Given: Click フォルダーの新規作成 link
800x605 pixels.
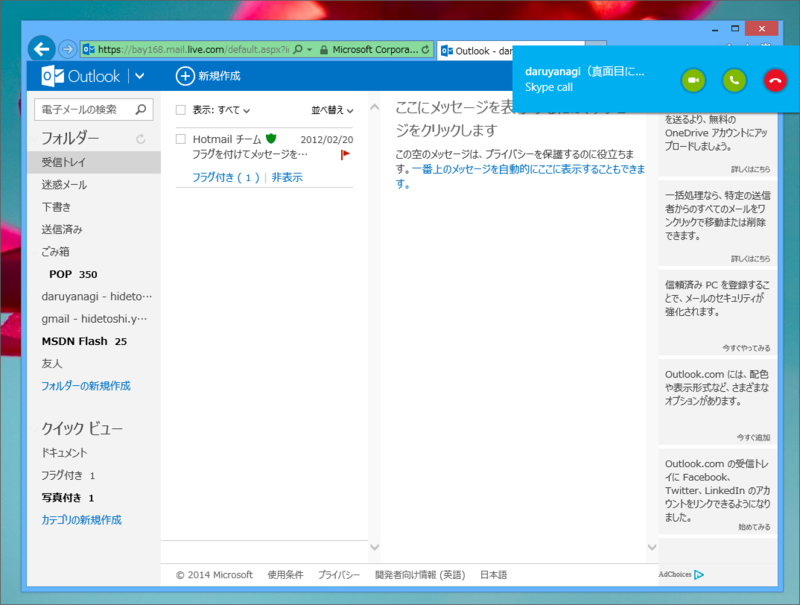Looking at the screenshot, I should 86,386.
